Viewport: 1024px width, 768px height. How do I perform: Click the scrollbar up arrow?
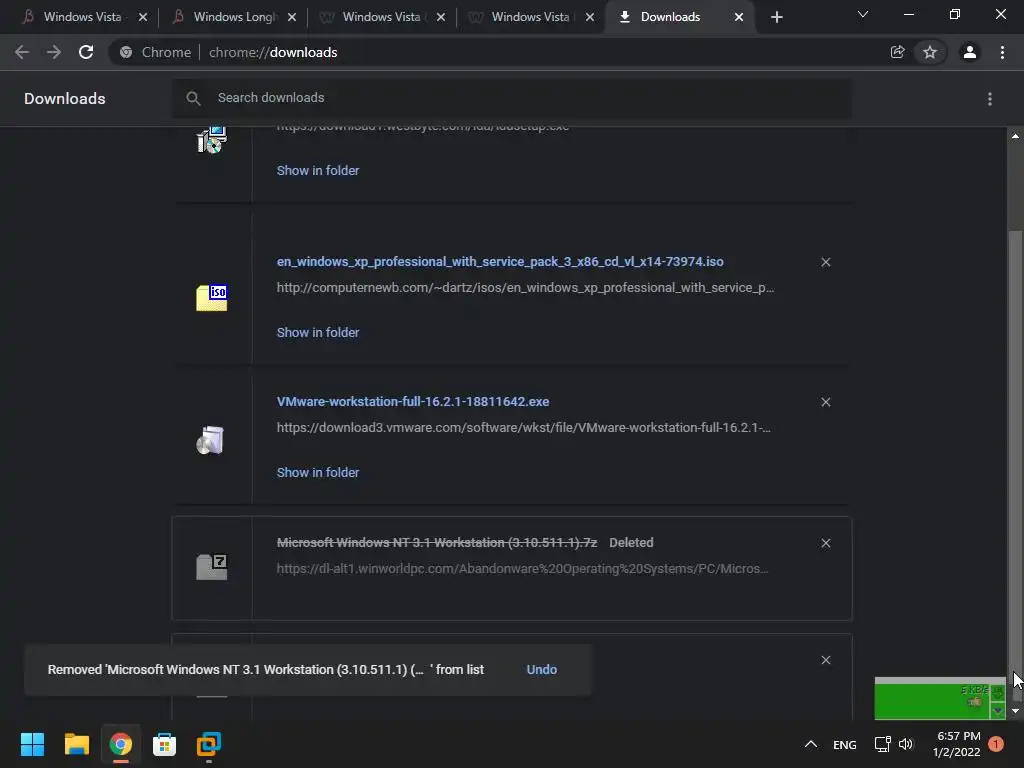point(1015,136)
